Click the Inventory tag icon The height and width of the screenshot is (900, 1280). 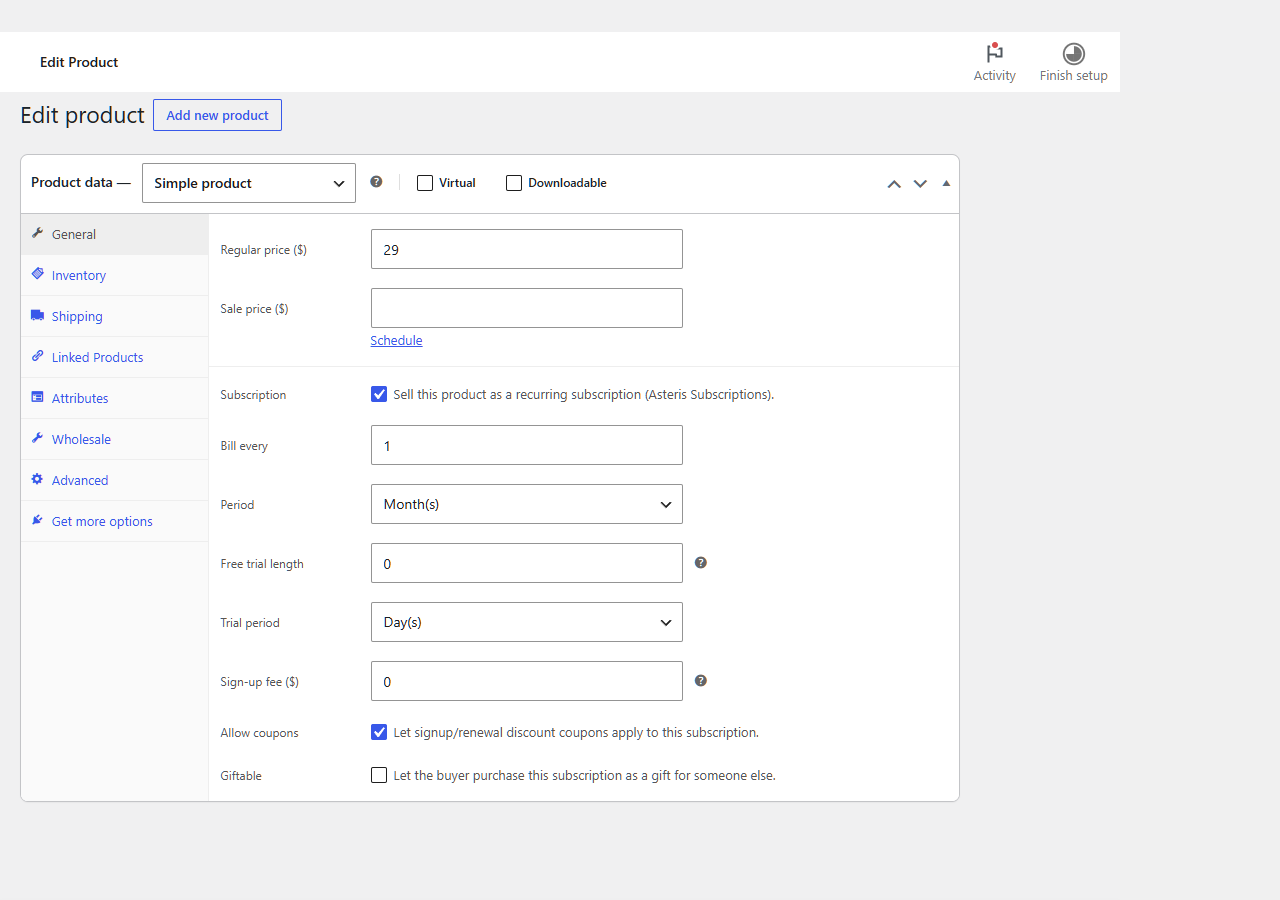click(x=38, y=274)
